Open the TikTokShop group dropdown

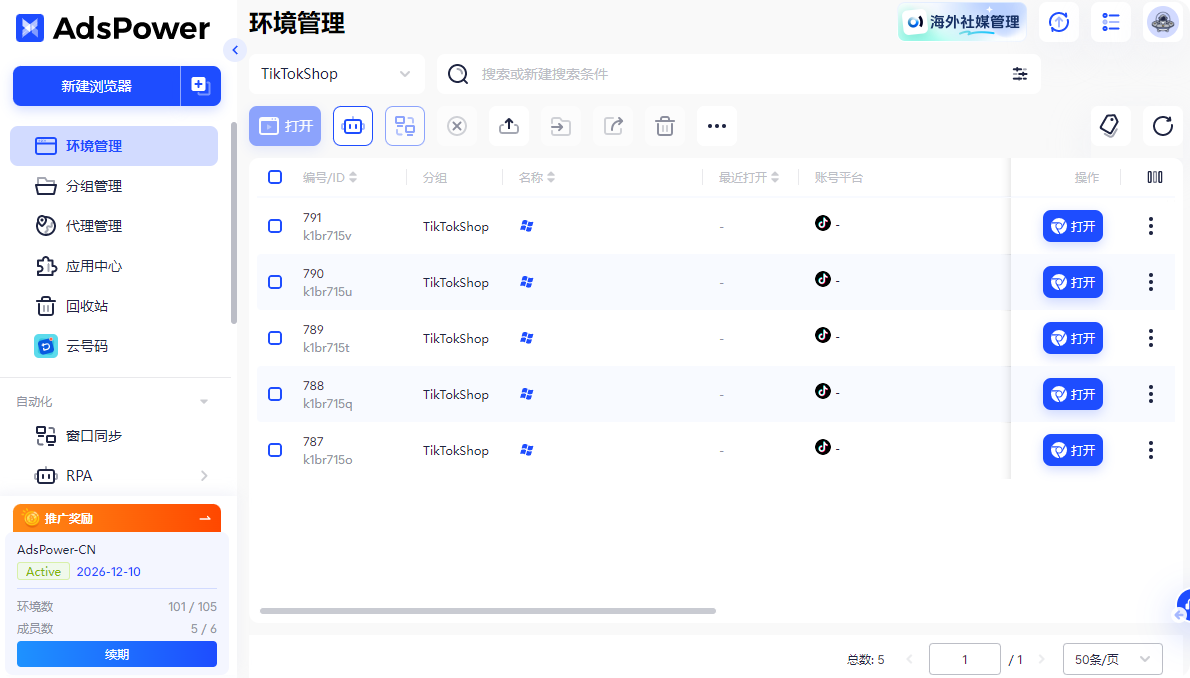[x=337, y=74]
